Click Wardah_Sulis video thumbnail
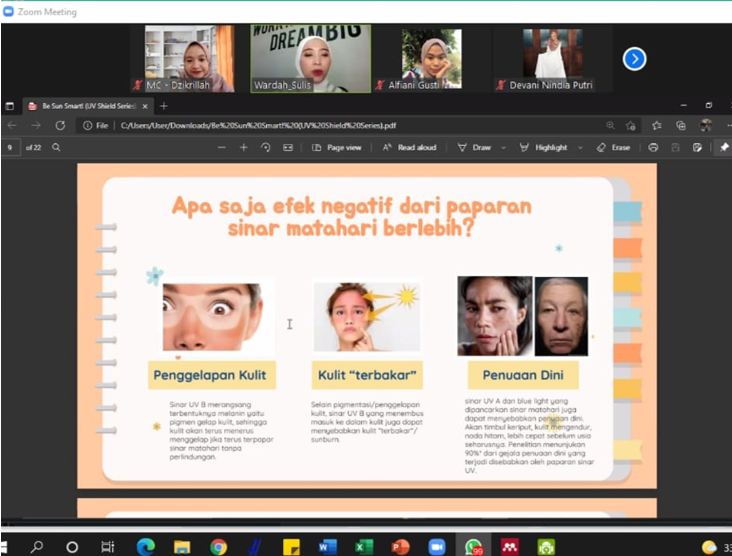The height and width of the screenshot is (556, 732). pyautogui.click(x=311, y=58)
